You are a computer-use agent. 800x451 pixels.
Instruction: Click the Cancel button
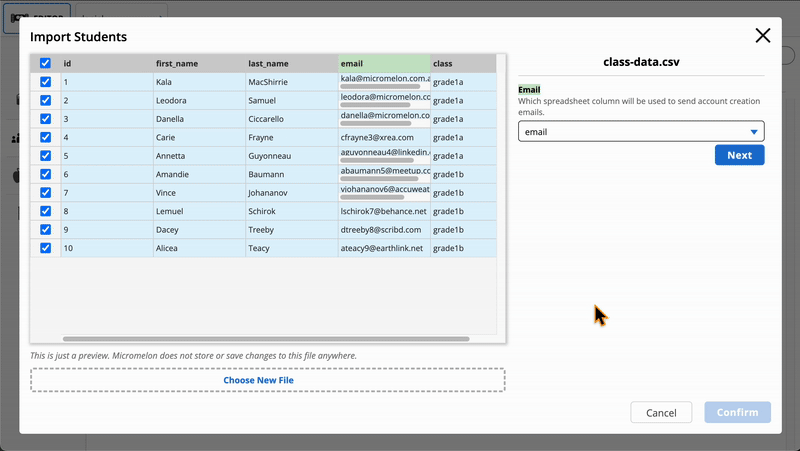coord(661,413)
